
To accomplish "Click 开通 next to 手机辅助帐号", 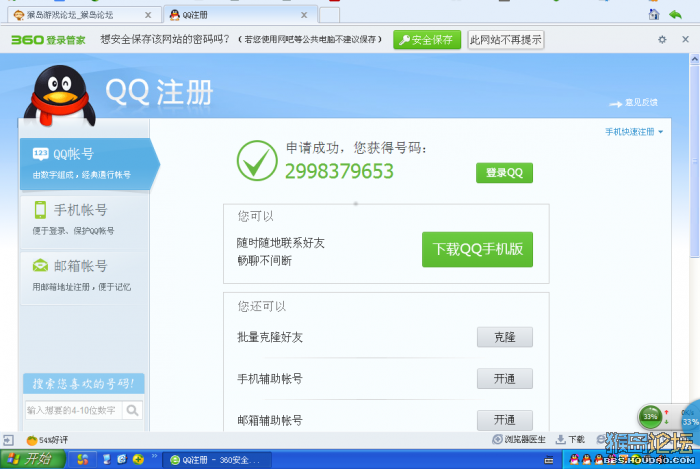I will pos(504,378).
